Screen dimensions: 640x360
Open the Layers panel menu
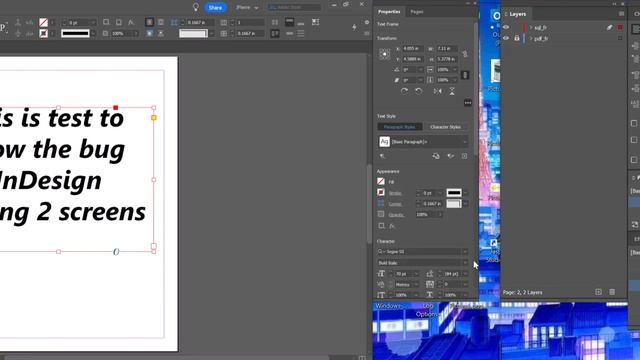621,14
